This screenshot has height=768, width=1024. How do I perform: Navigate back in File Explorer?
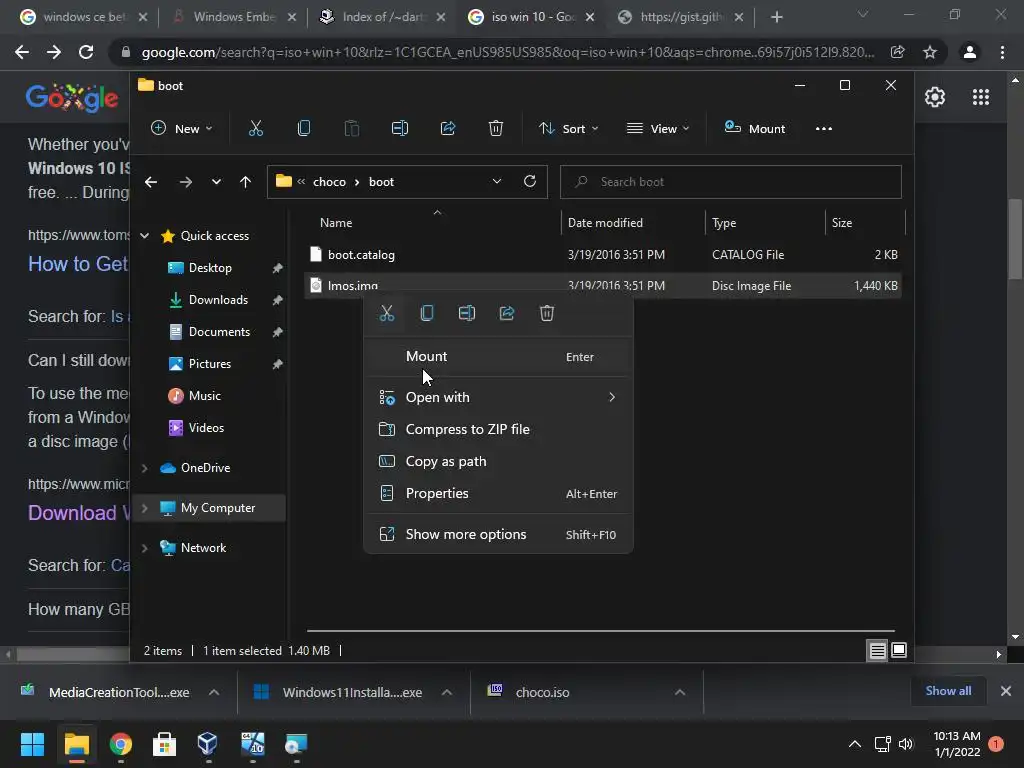(151, 182)
